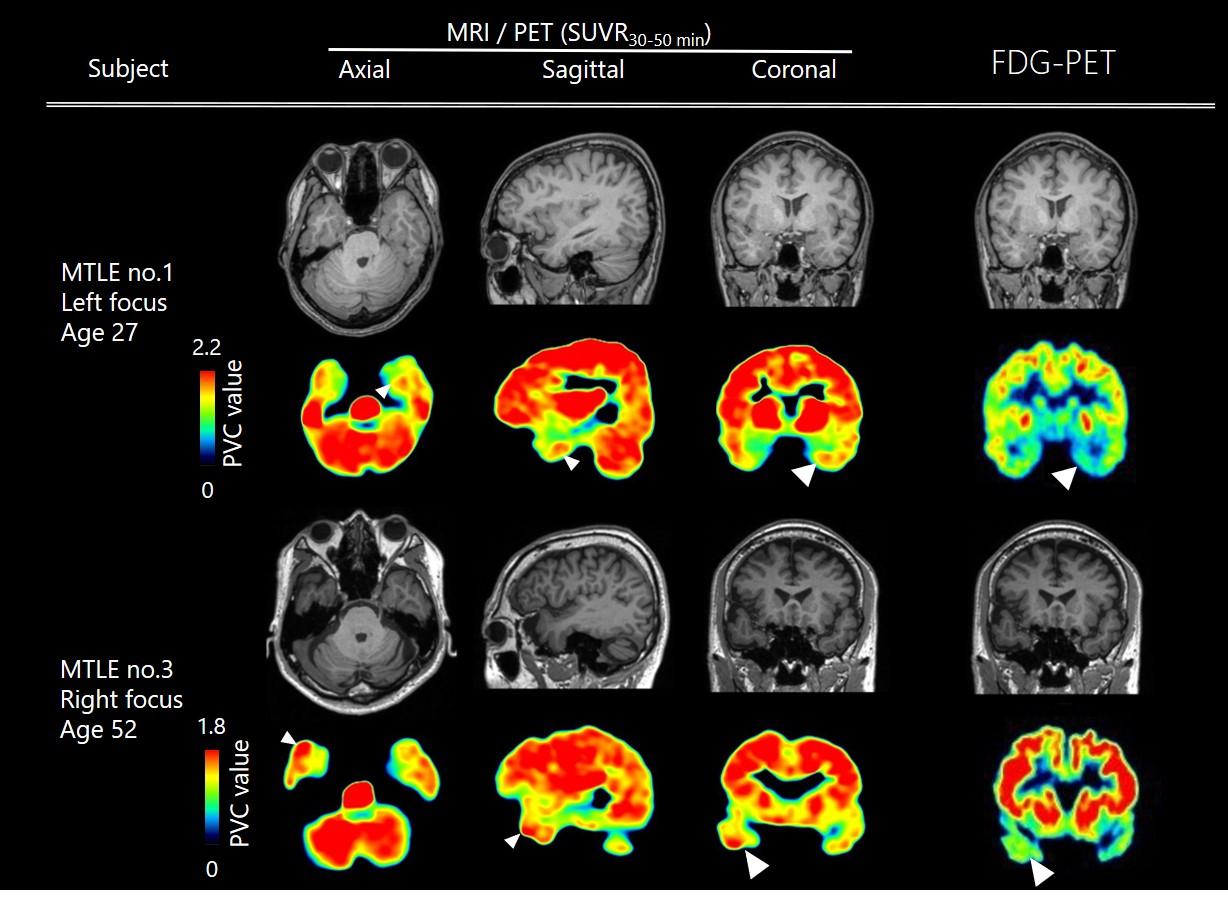
Task: Click the MTLE no.3 Right focus label
Action: pos(121,697)
